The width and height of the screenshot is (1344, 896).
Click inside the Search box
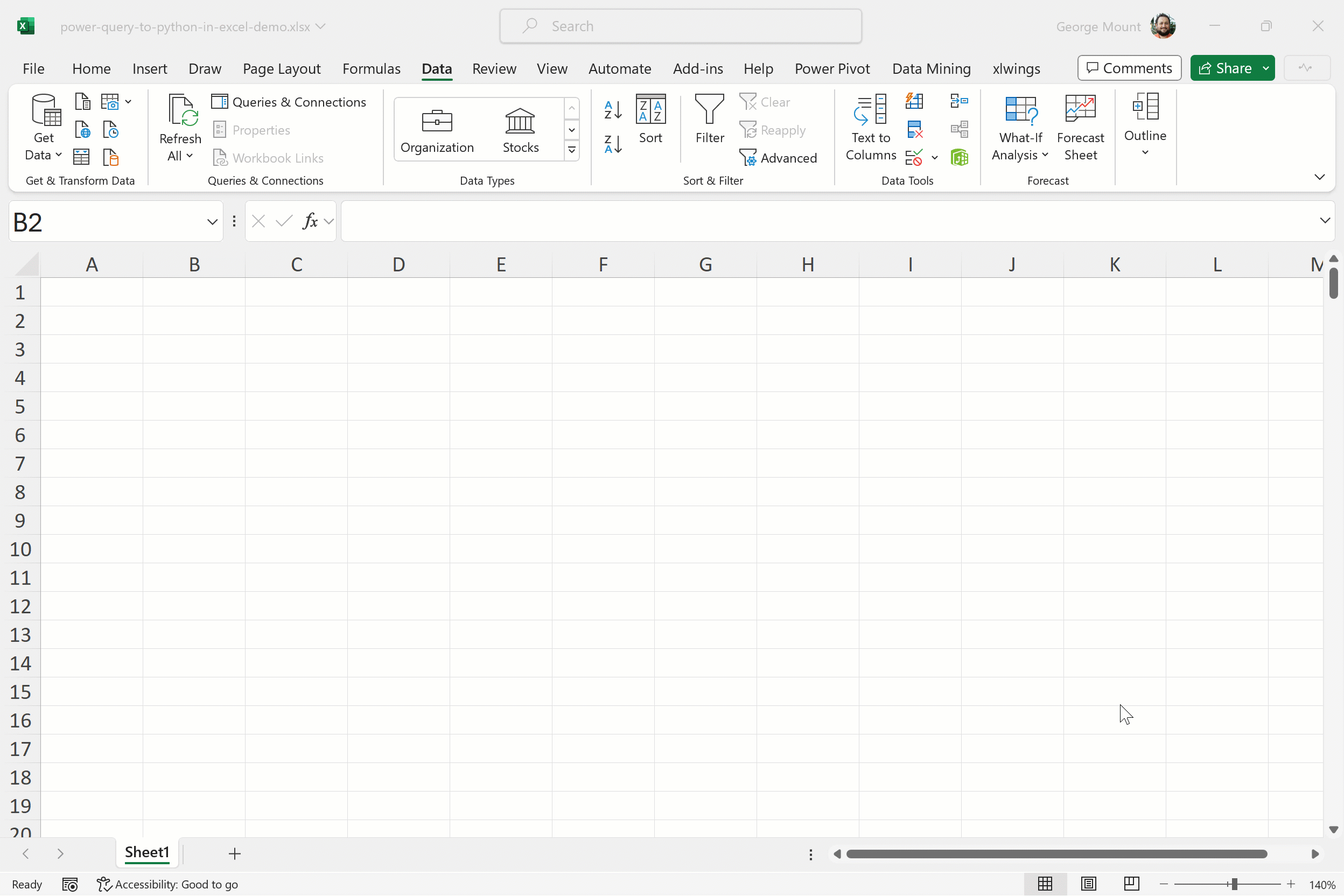[x=680, y=26]
